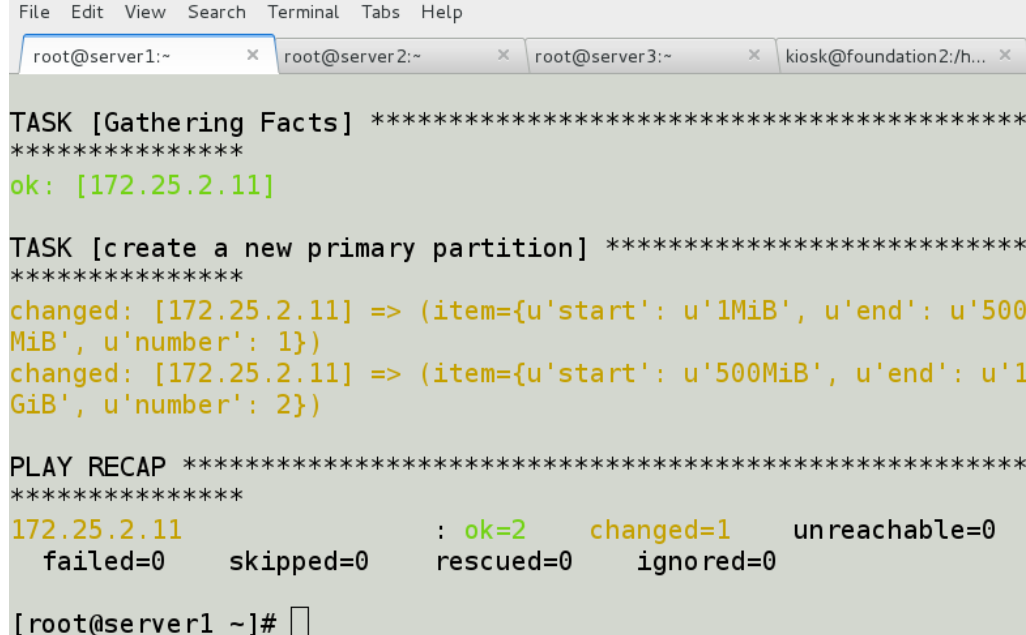Click the 'failed=0' value
Viewport: 1026px width, 635px height.
pos(103,561)
